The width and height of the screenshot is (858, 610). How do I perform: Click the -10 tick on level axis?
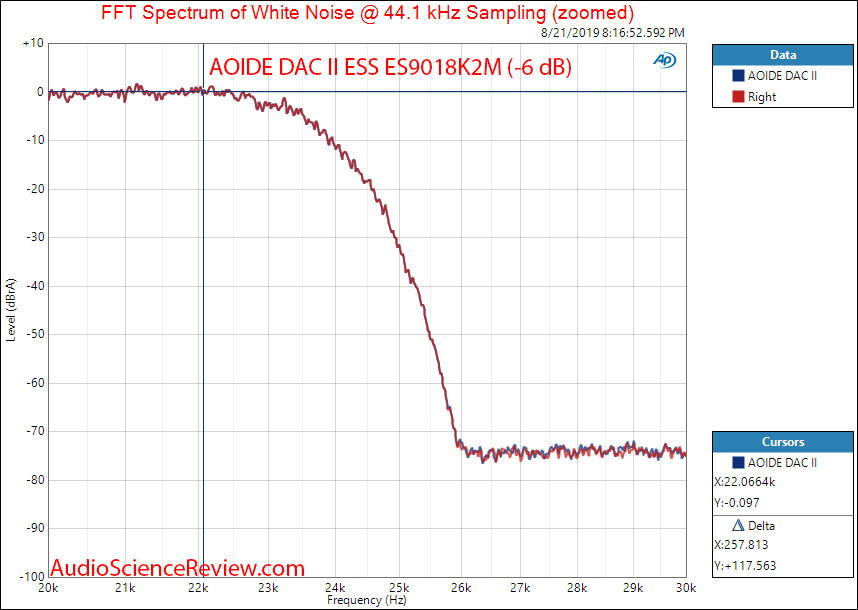[34, 140]
